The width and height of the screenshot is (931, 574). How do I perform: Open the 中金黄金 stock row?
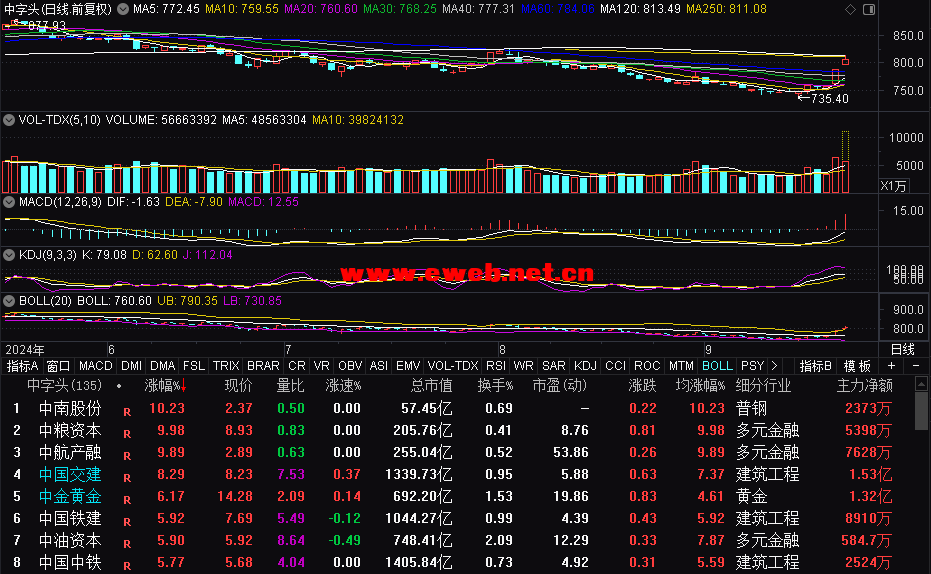pos(457,496)
